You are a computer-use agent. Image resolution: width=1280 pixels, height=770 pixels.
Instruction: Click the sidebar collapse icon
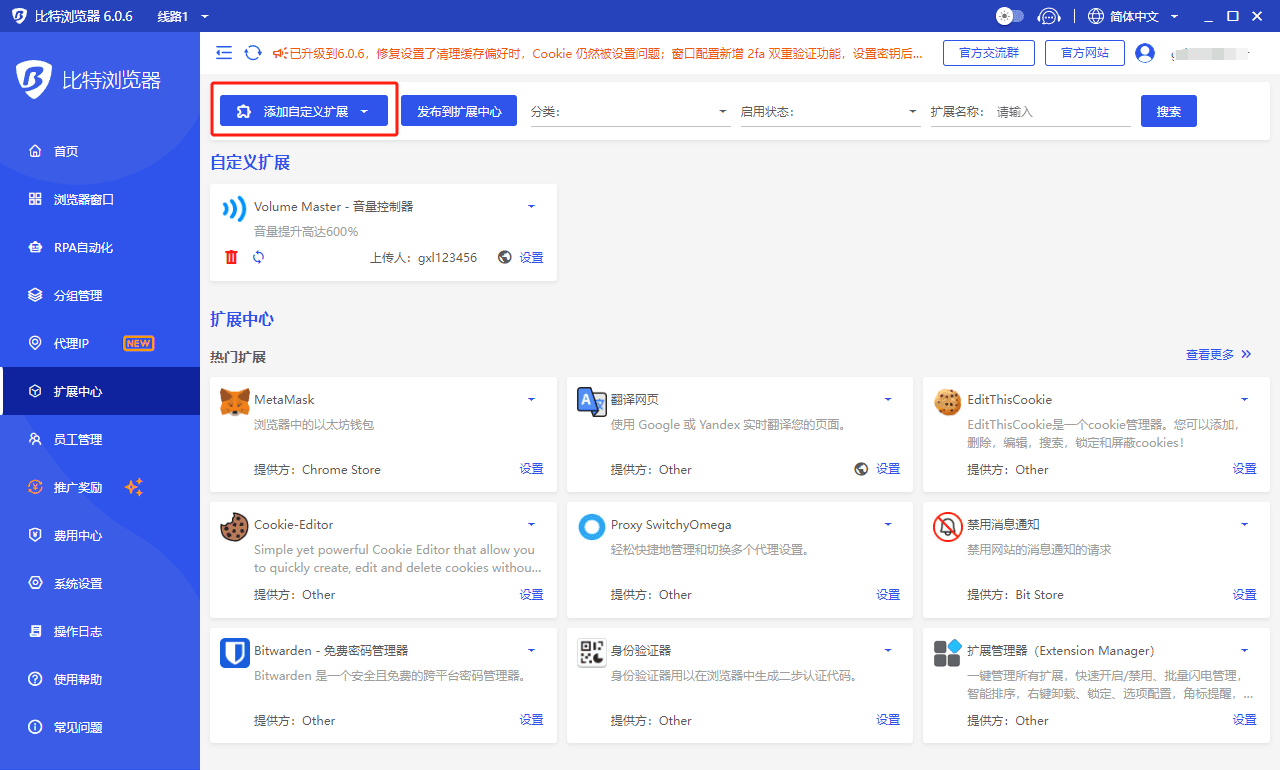coord(224,53)
